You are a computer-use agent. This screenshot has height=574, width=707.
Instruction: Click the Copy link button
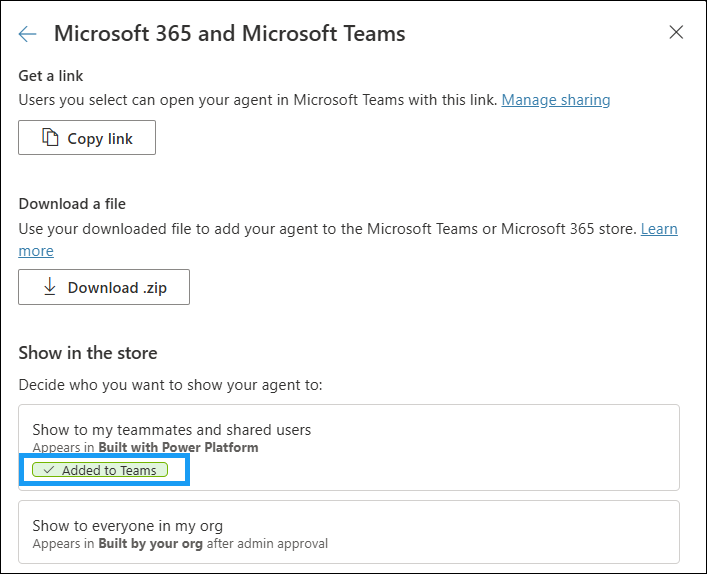point(87,138)
